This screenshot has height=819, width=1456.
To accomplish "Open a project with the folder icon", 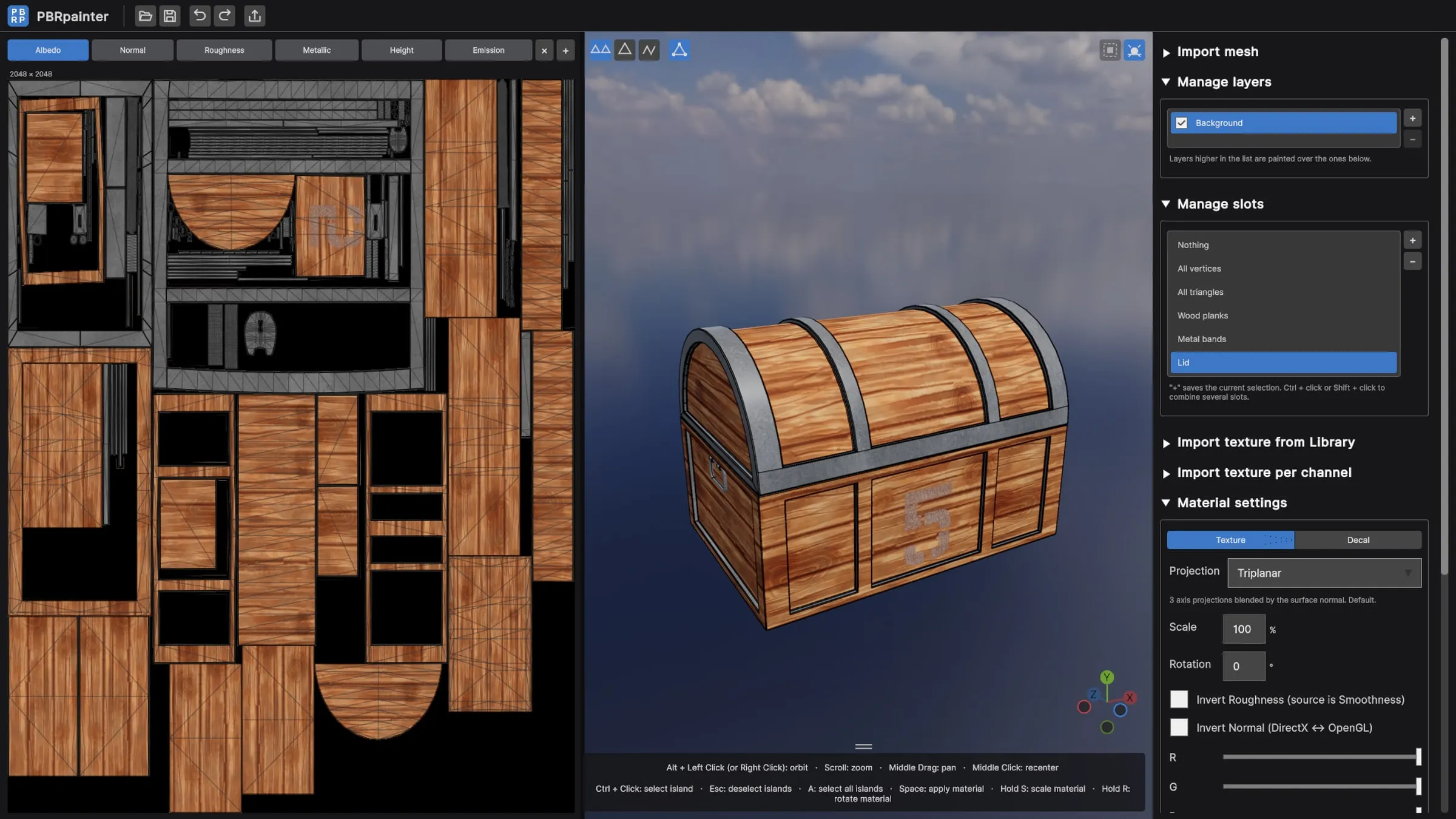I will (145, 16).
